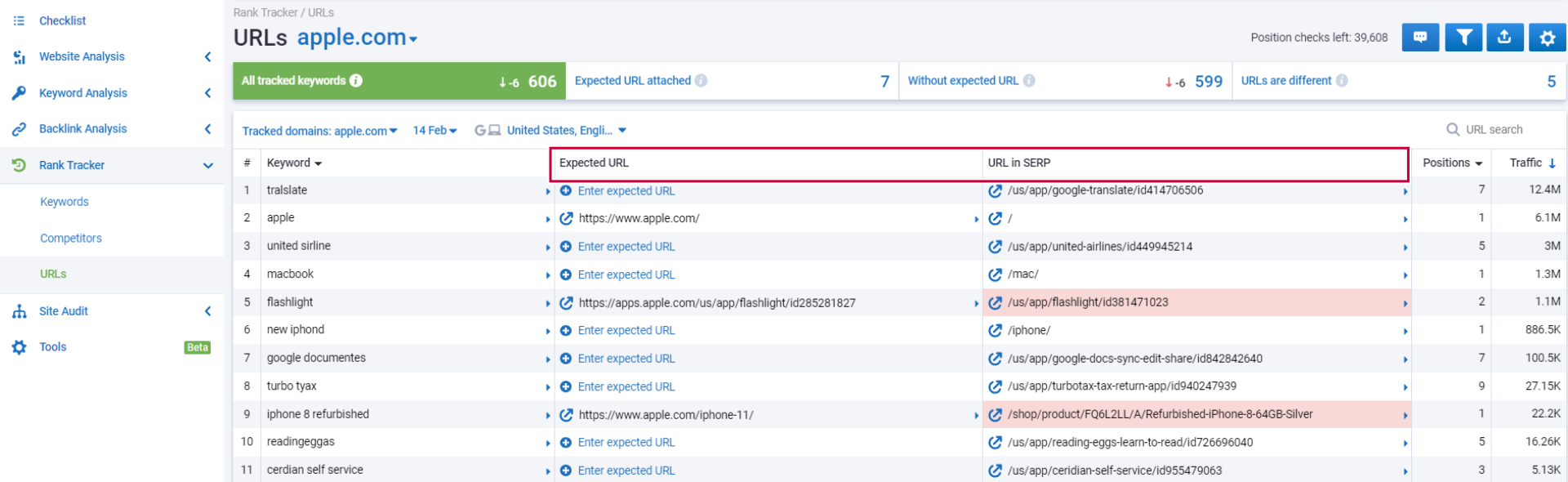1568x482 pixels.
Task: Click the Site Audit sitemap icon
Action: tap(19, 311)
